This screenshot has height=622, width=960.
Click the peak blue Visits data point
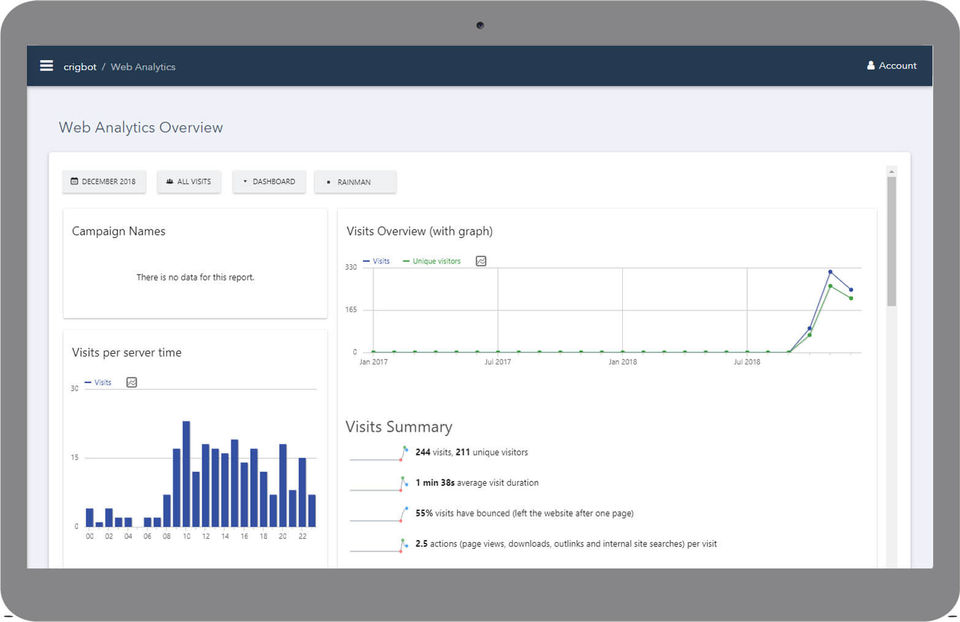(x=830, y=271)
